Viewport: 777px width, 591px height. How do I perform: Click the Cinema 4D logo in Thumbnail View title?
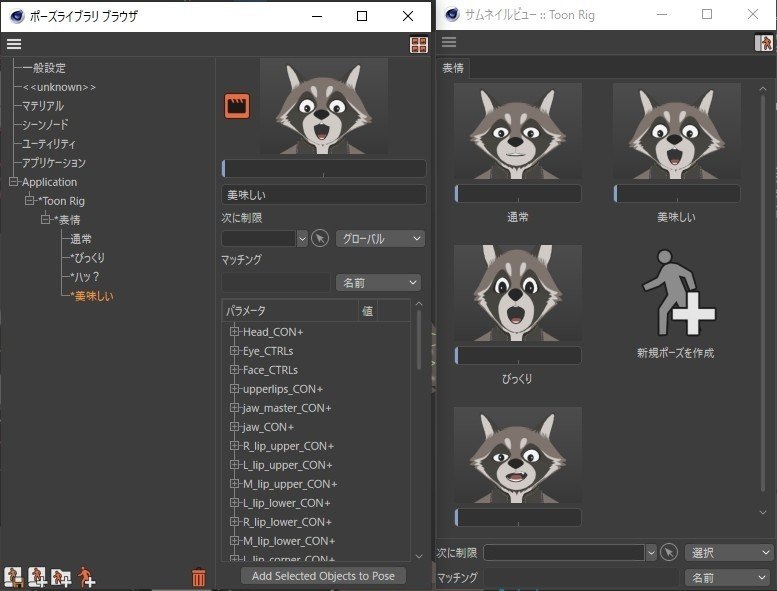tap(452, 14)
